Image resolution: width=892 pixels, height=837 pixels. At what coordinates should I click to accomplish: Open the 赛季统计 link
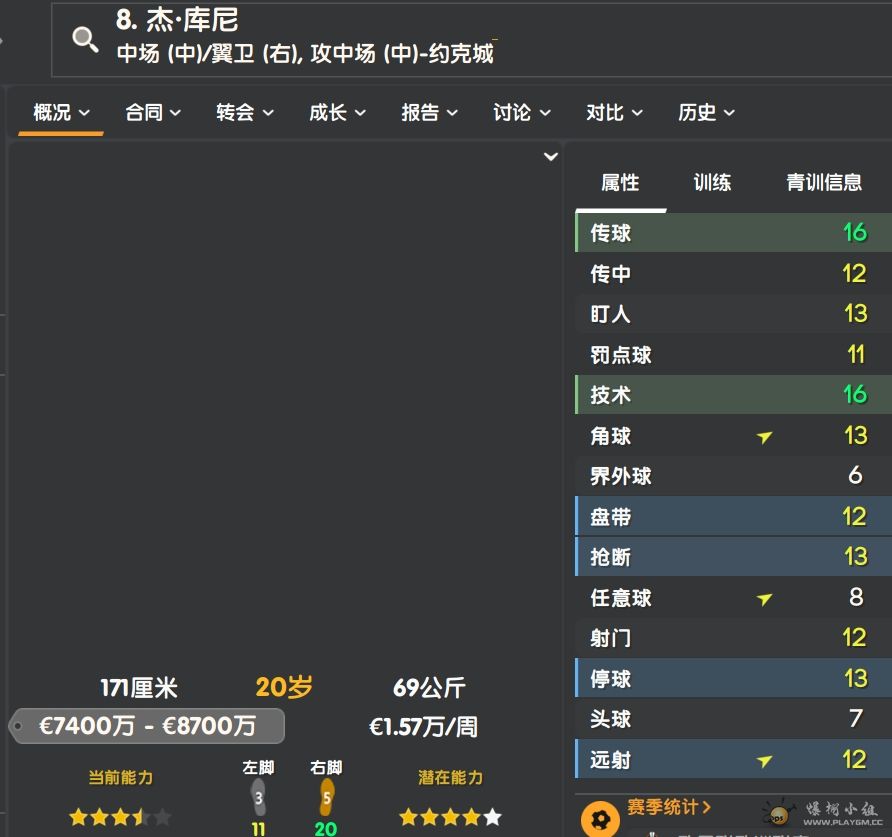[x=669, y=807]
